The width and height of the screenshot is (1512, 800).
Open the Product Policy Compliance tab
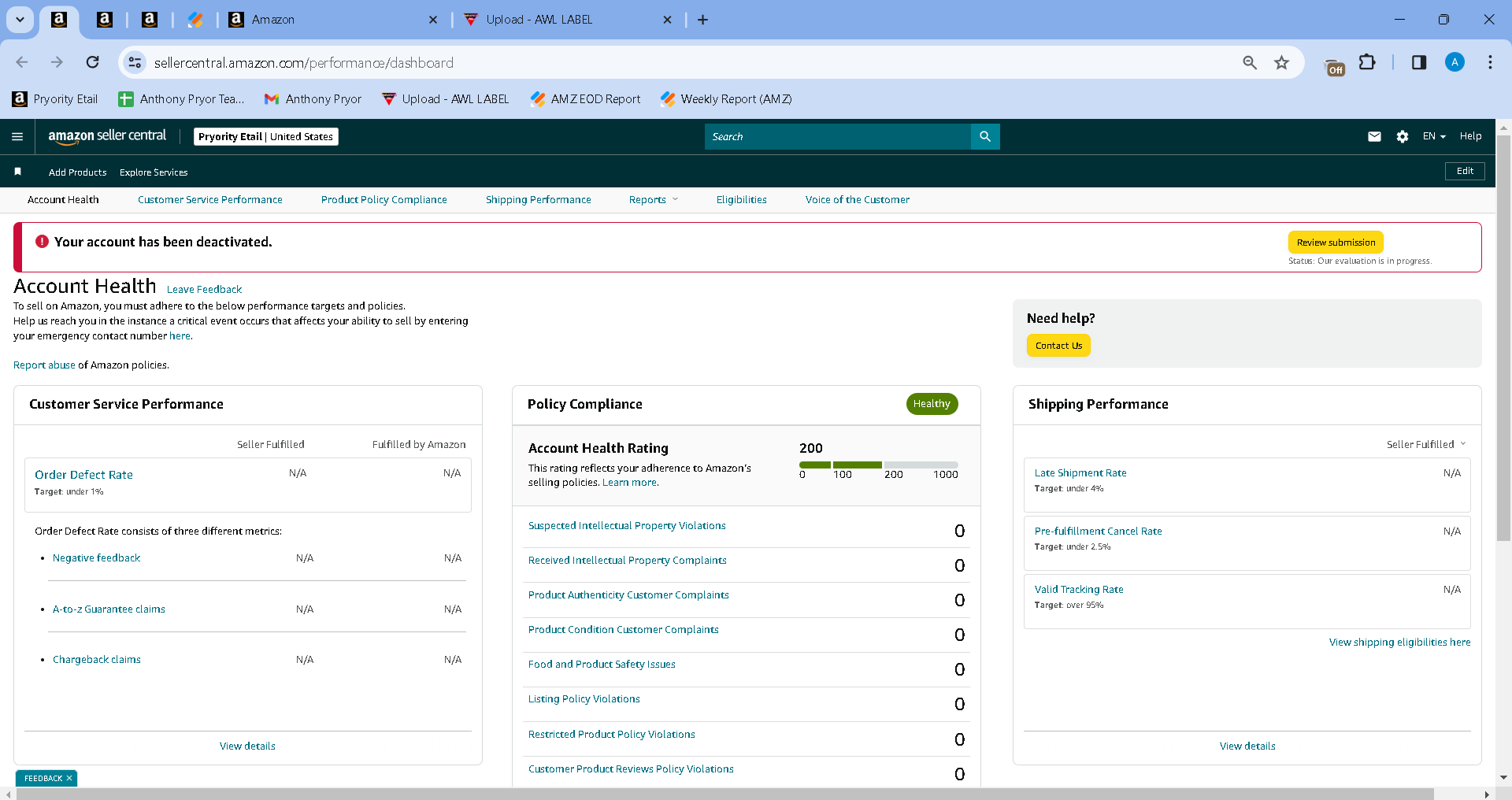(x=384, y=199)
